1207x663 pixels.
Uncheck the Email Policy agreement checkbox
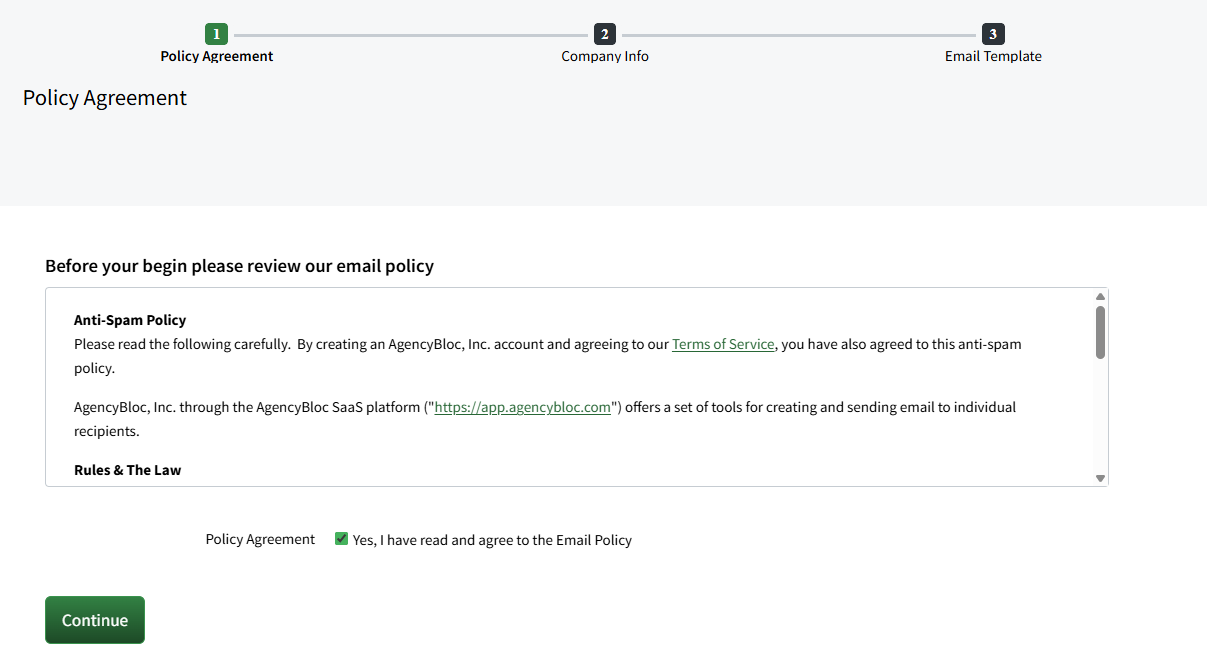pyautogui.click(x=341, y=538)
